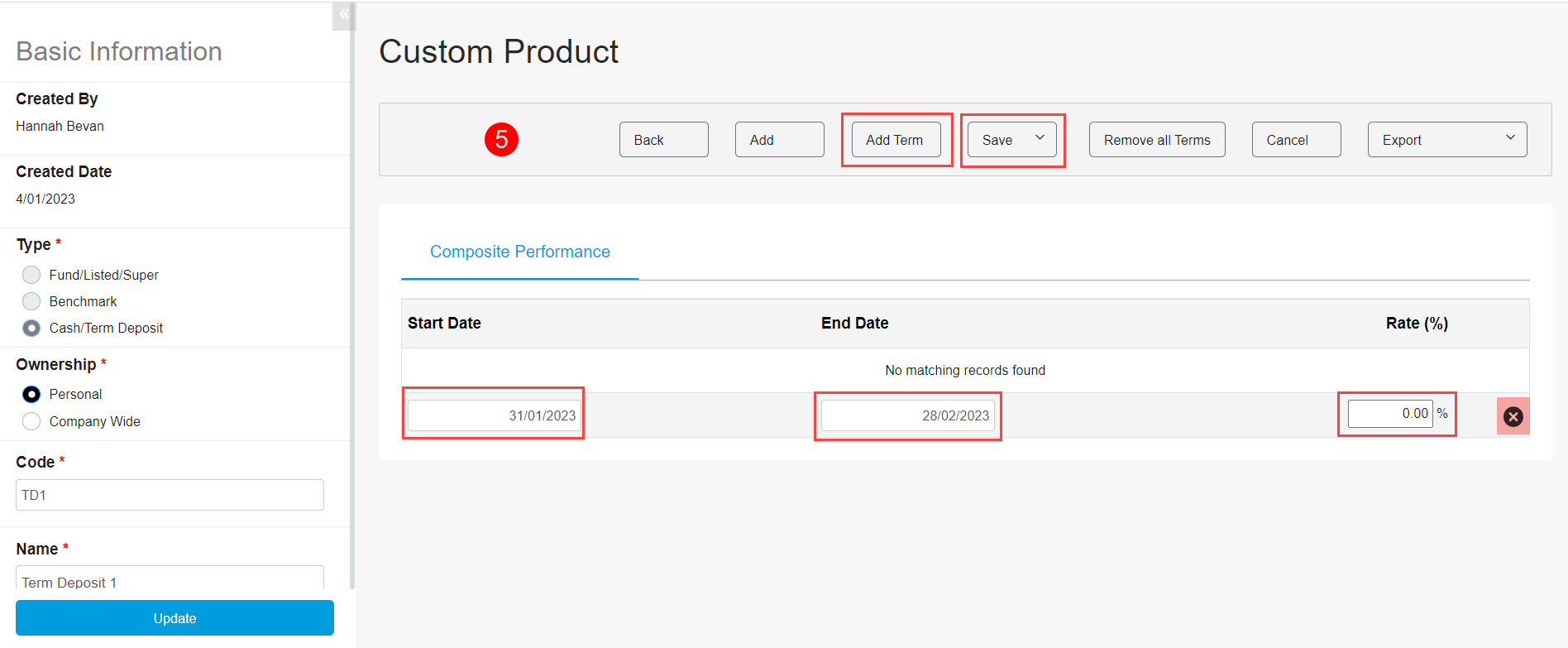The height and width of the screenshot is (648, 1568).
Task: Select Benchmark type option
Action: [x=31, y=301]
